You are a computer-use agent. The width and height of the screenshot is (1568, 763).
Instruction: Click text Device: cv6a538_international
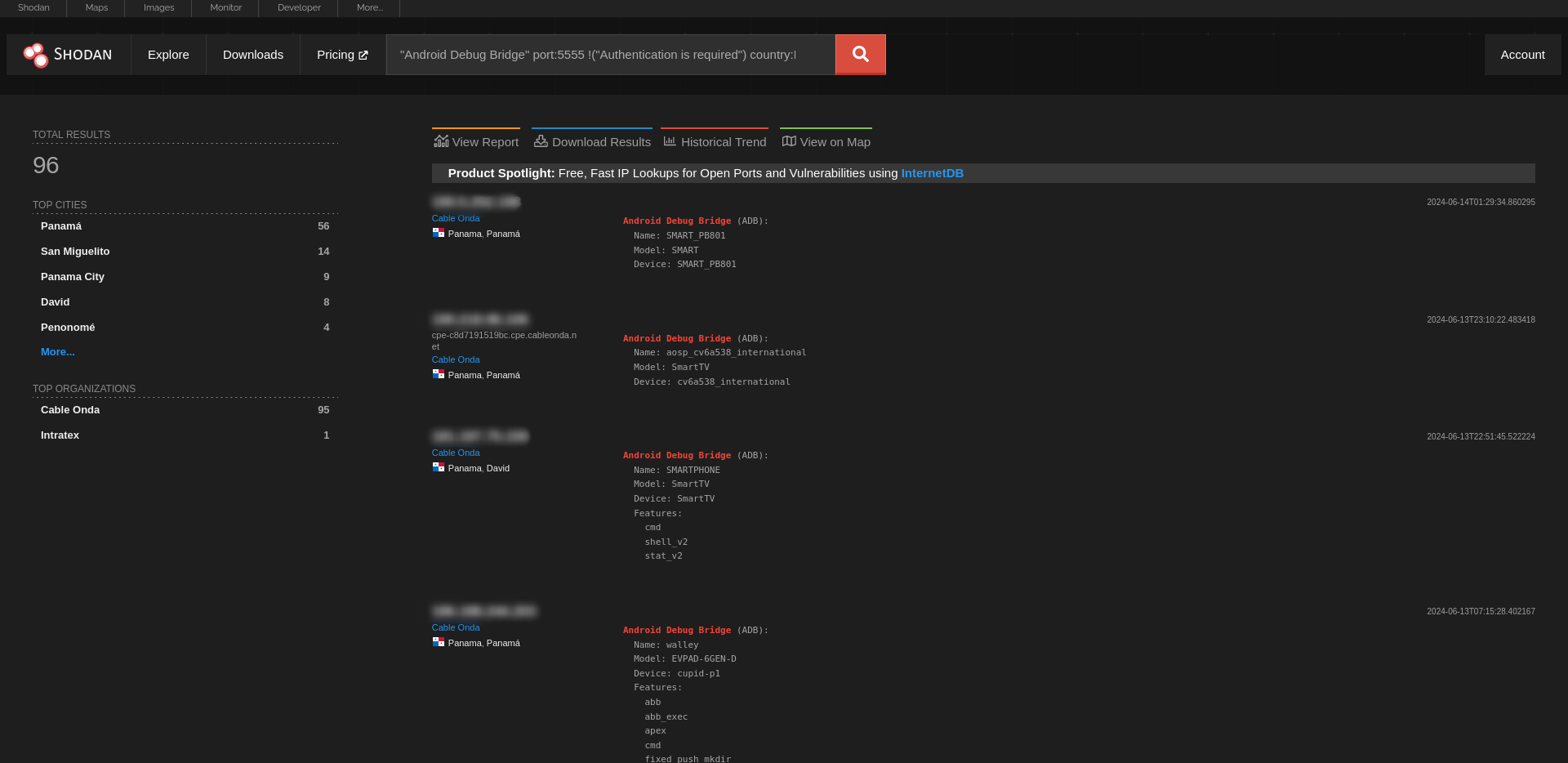[x=712, y=382]
